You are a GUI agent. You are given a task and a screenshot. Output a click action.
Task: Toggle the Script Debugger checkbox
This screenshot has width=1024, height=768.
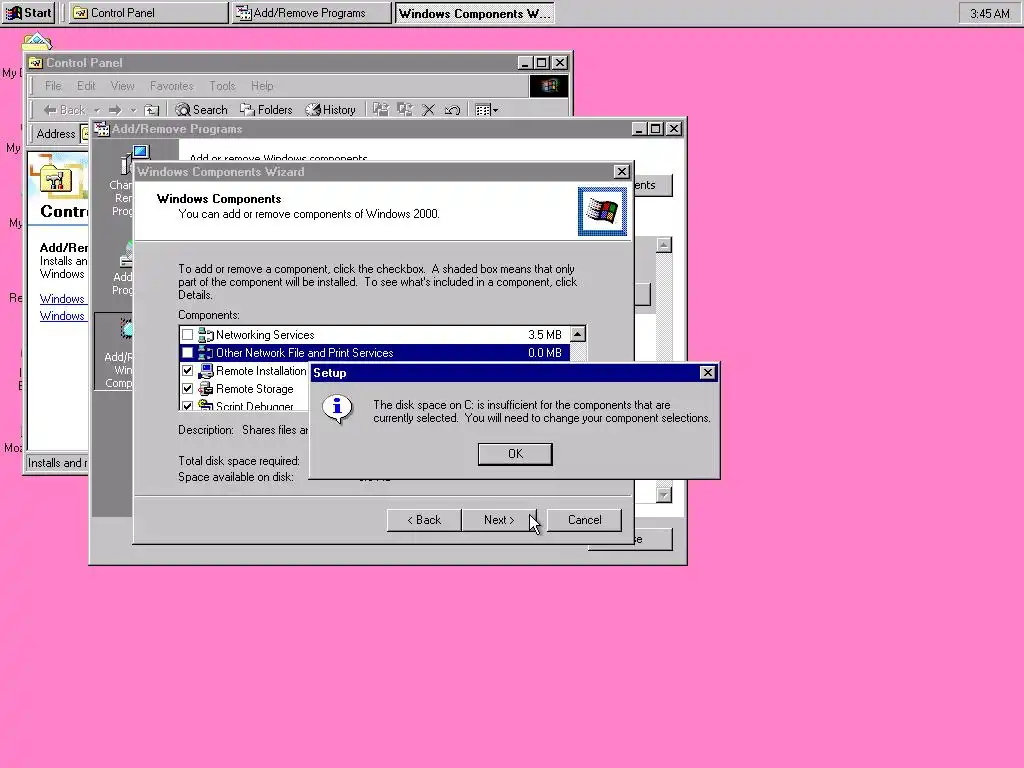187,406
